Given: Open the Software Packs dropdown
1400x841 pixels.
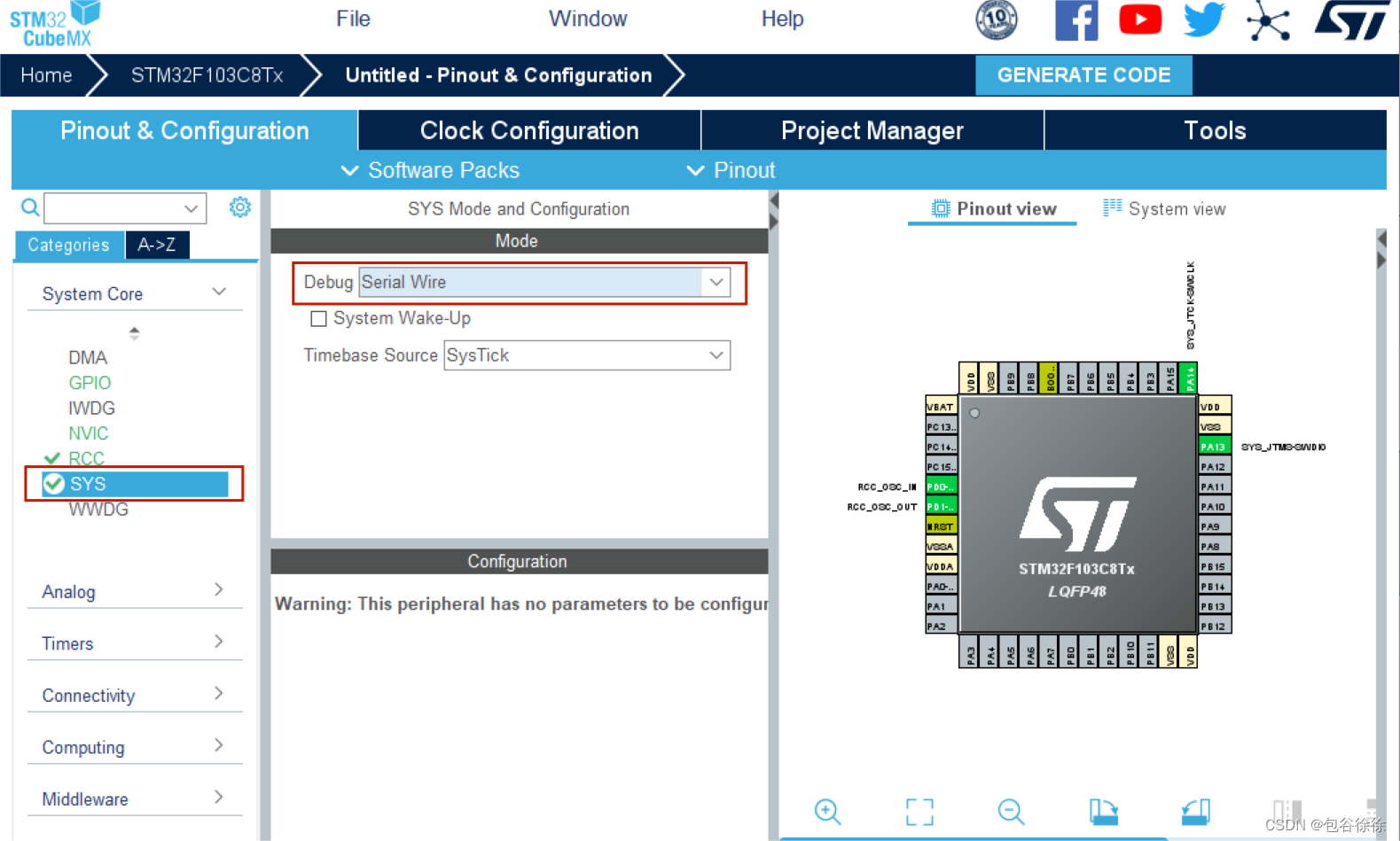Looking at the screenshot, I should point(431,170).
